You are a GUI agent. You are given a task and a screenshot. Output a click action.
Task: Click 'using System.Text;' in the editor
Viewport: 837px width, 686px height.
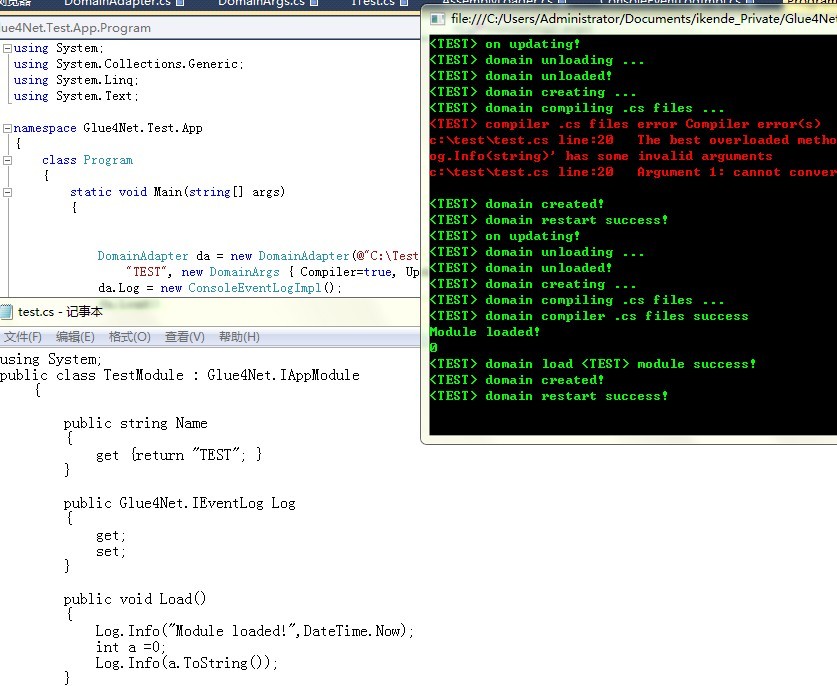(x=76, y=96)
